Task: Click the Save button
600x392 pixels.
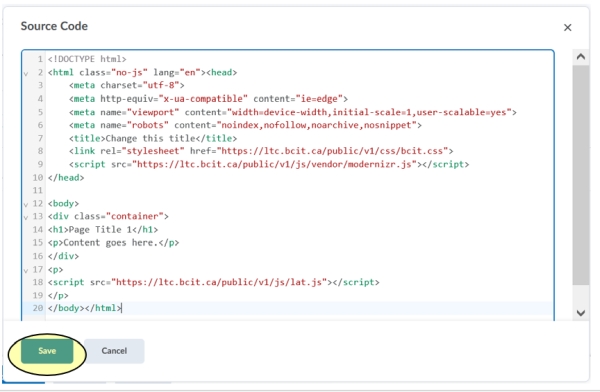Action: pyautogui.click(x=47, y=351)
